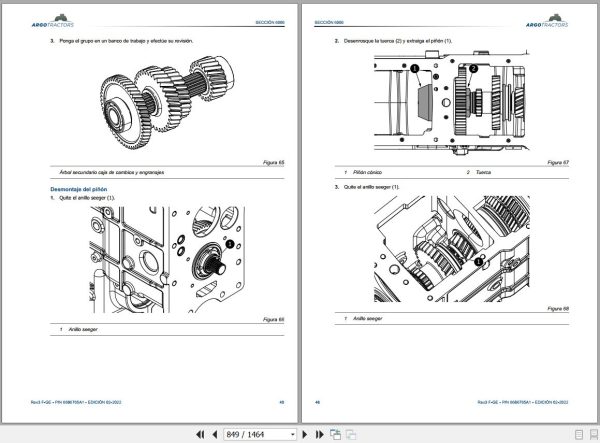Click the left page section header text
The width and height of the screenshot is (600, 443).
[270, 23]
